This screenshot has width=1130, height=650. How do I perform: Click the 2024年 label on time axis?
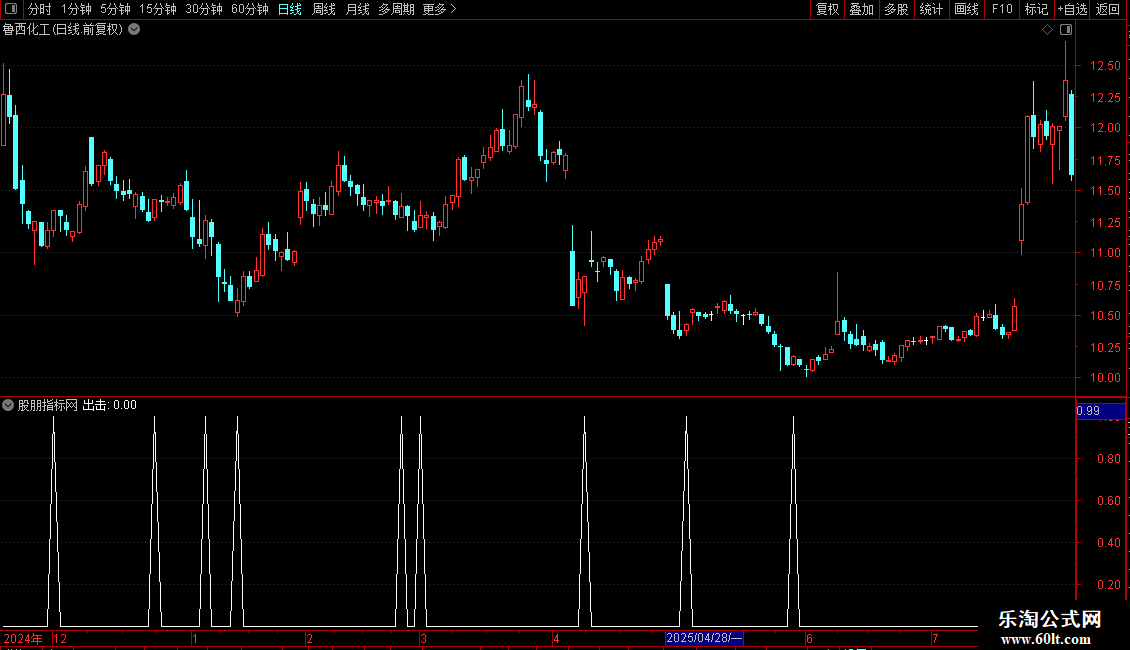click(23, 638)
